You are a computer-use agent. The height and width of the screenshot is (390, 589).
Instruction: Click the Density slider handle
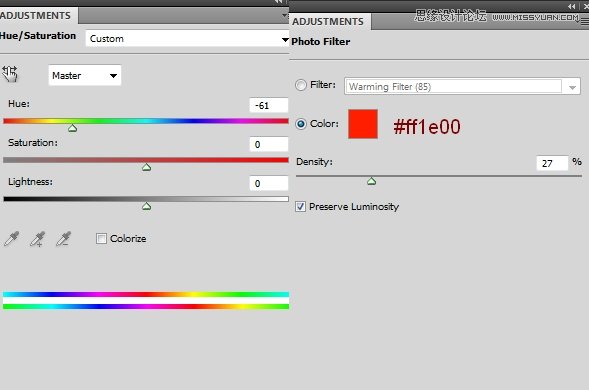pos(372,182)
